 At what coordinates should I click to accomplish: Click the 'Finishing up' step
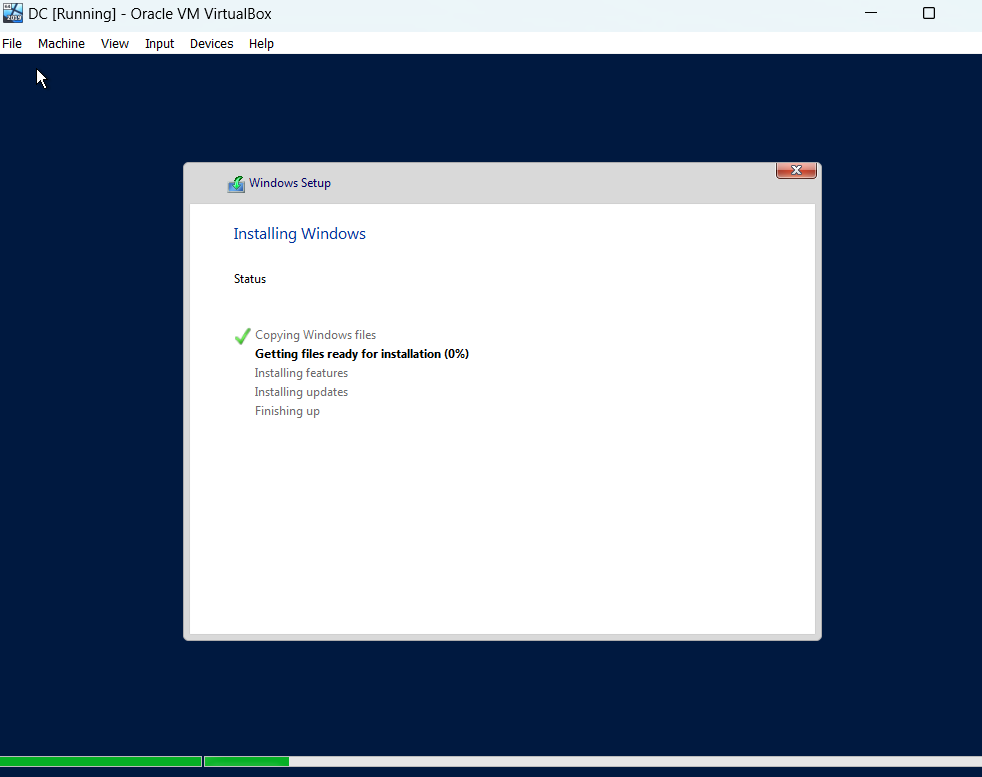287,411
